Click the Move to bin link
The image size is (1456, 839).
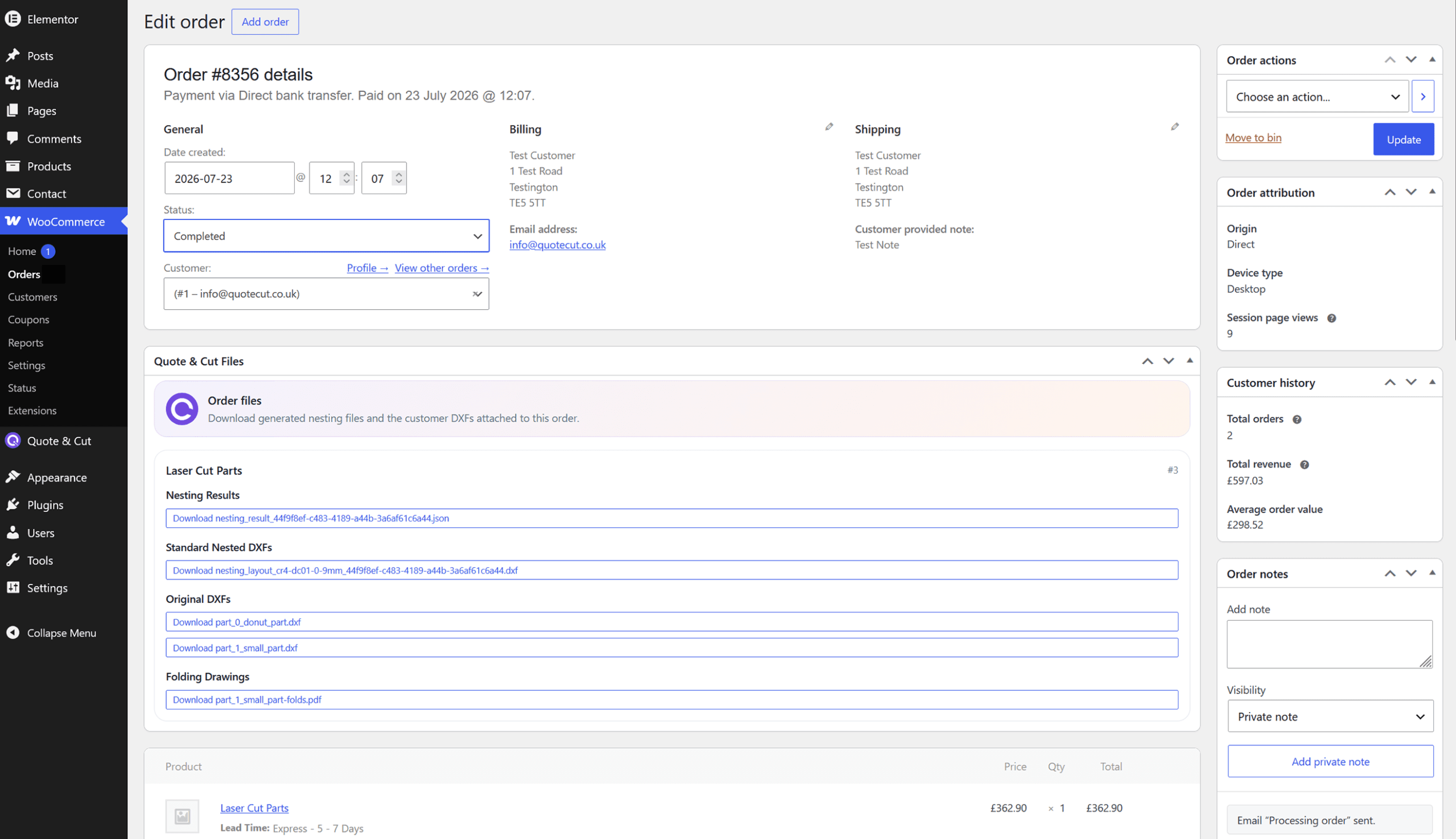coord(1253,138)
